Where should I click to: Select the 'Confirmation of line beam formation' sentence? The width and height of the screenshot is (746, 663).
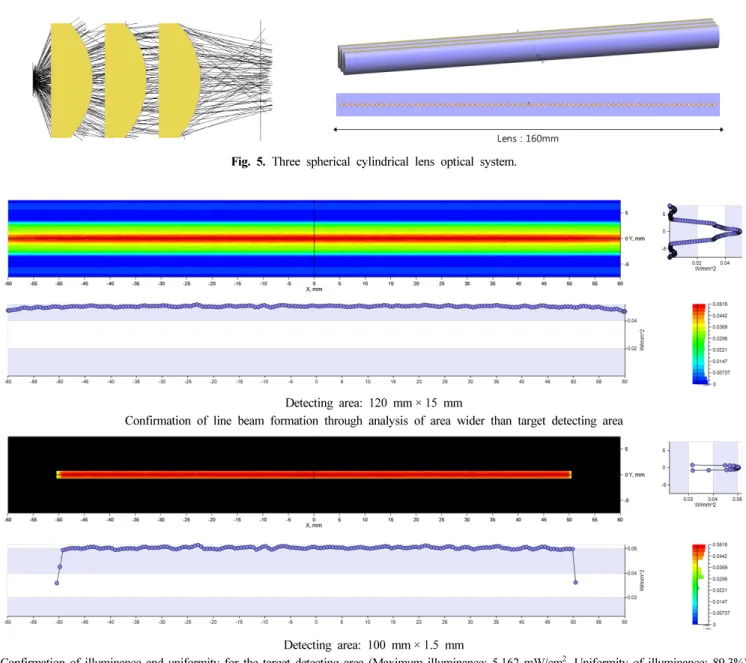click(373, 421)
